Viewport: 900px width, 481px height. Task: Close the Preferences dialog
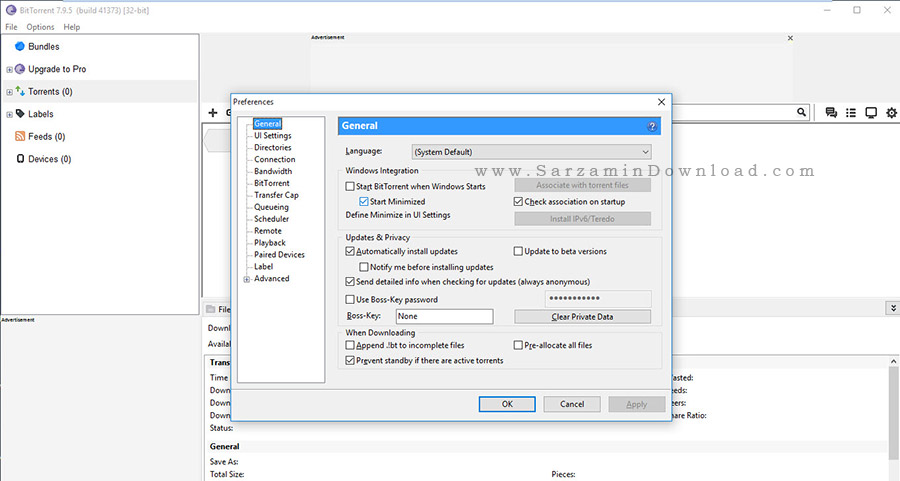pyautogui.click(x=661, y=102)
